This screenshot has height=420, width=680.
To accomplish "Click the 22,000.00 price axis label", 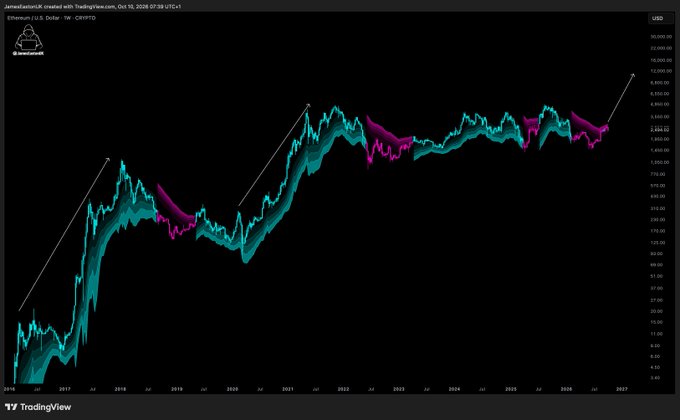I will click(660, 48).
